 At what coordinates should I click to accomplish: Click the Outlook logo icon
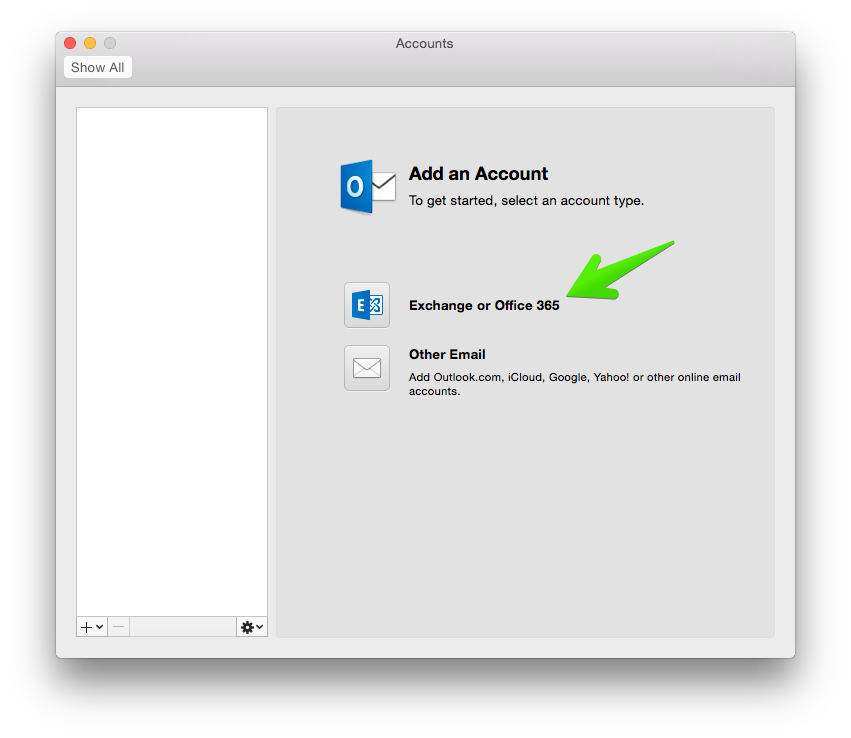pyautogui.click(x=368, y=187)
